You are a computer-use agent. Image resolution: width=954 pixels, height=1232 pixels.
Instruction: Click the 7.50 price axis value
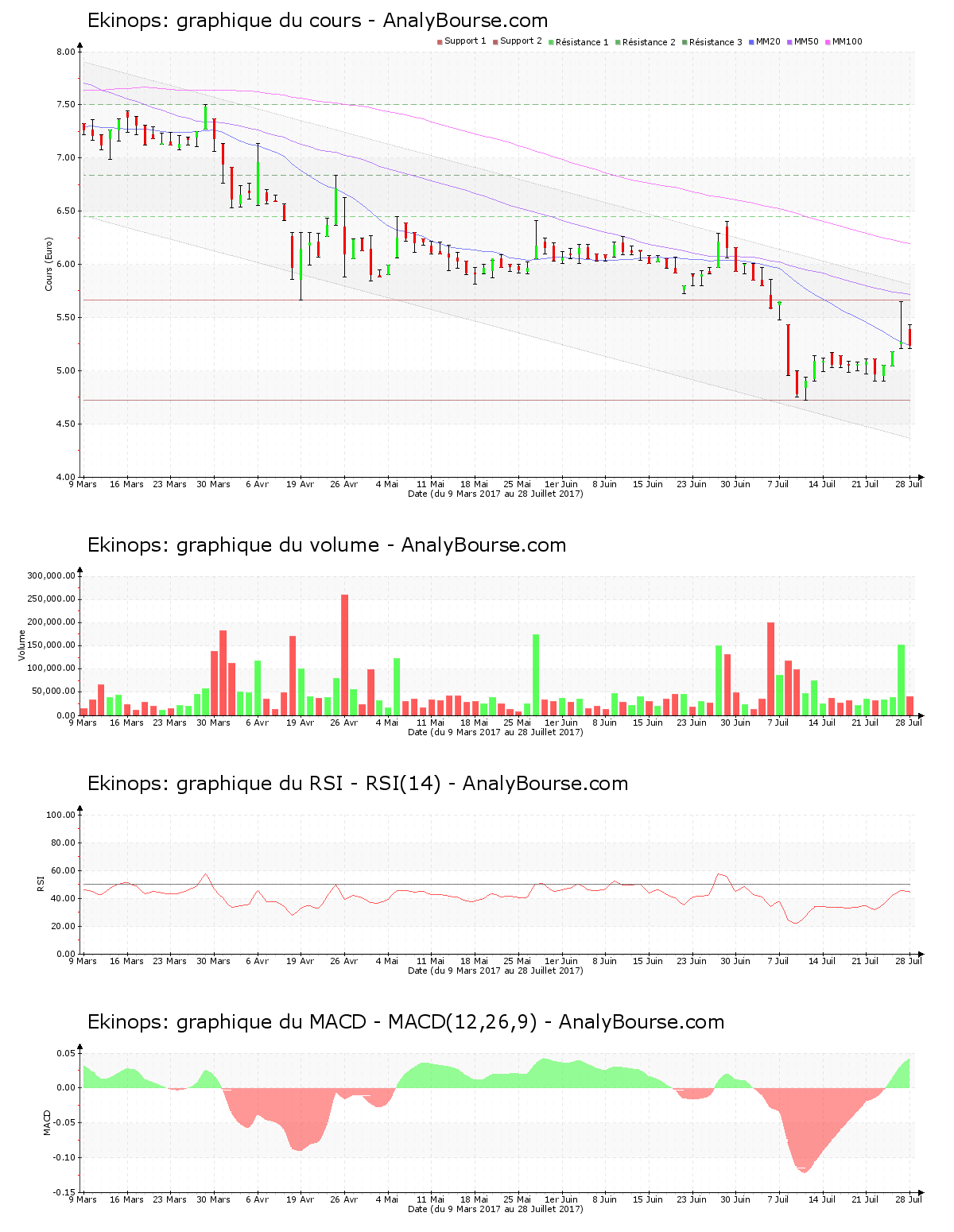(65, 105)
